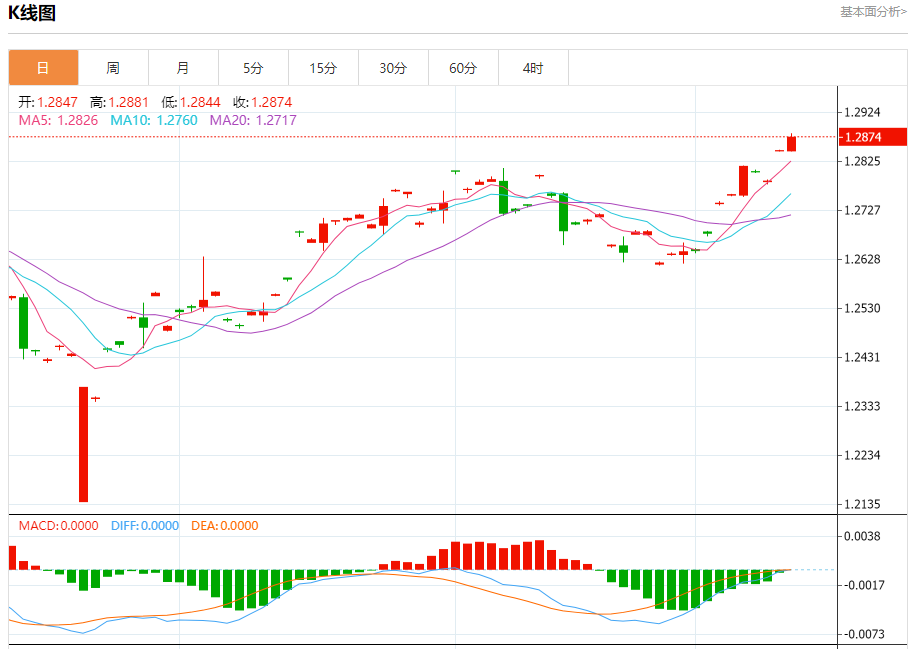Select the 日 daily chart tab
This screenshot has height=649, width=914.
(43, 68)
